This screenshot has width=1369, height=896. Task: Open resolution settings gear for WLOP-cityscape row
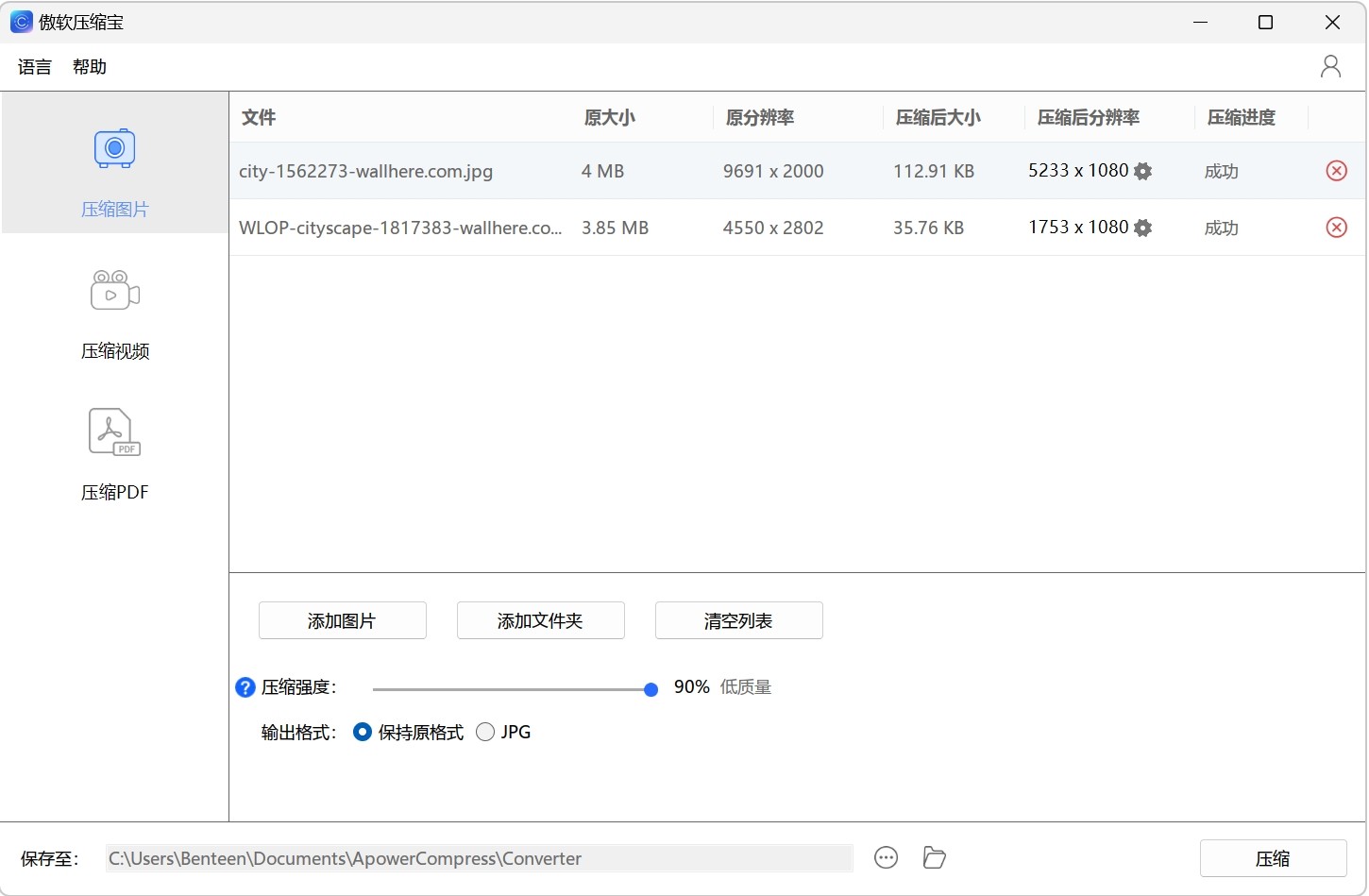pyautogui.click(x=1143, y=228)
